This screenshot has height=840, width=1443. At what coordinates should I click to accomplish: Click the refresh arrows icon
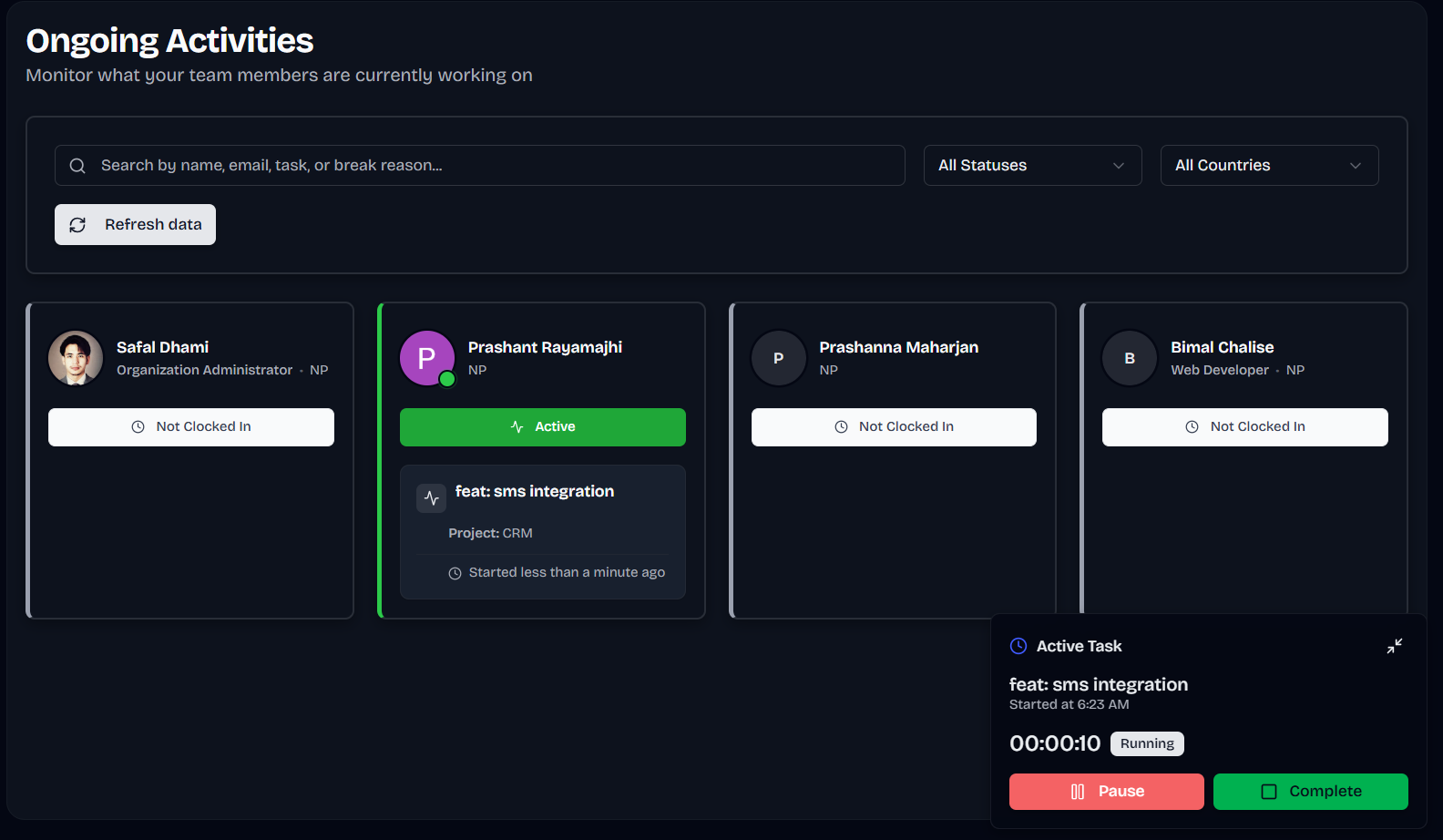[77, 225]
